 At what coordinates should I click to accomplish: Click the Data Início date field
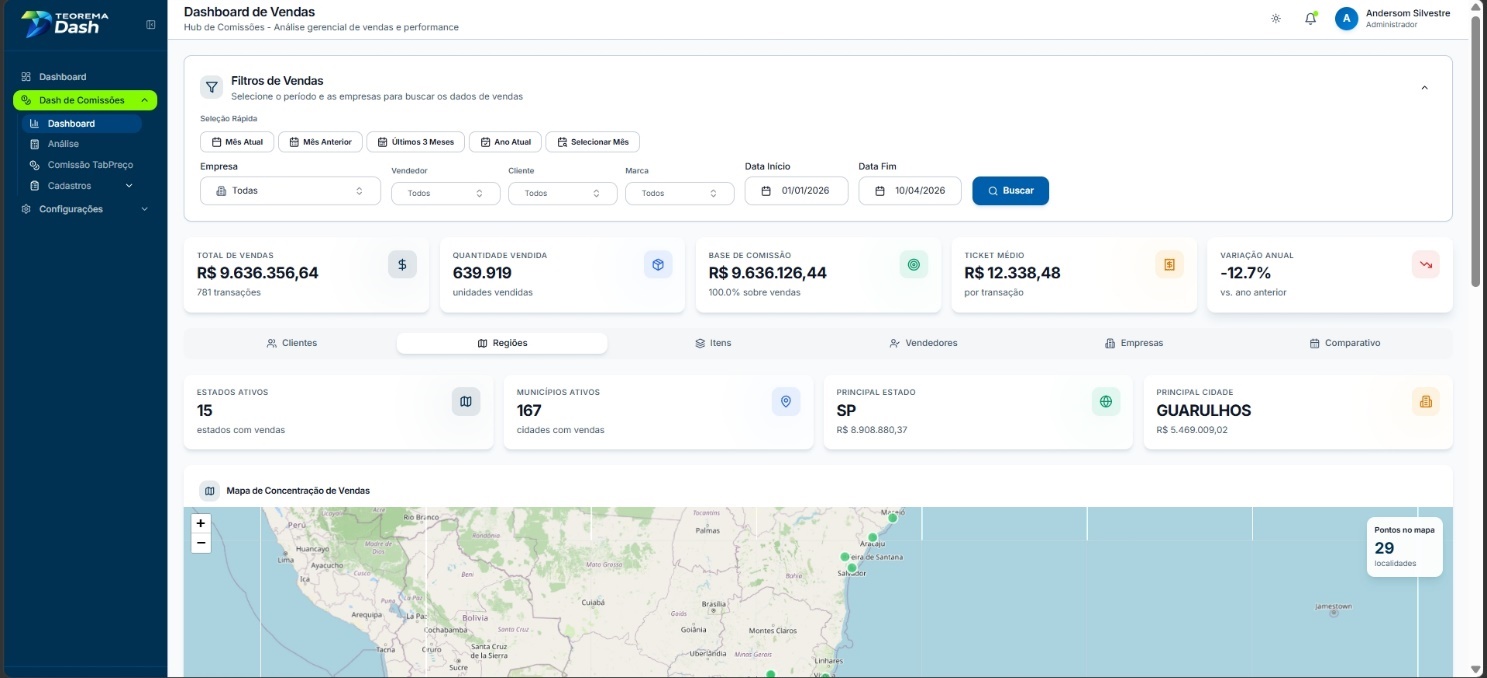pos(796,191)
